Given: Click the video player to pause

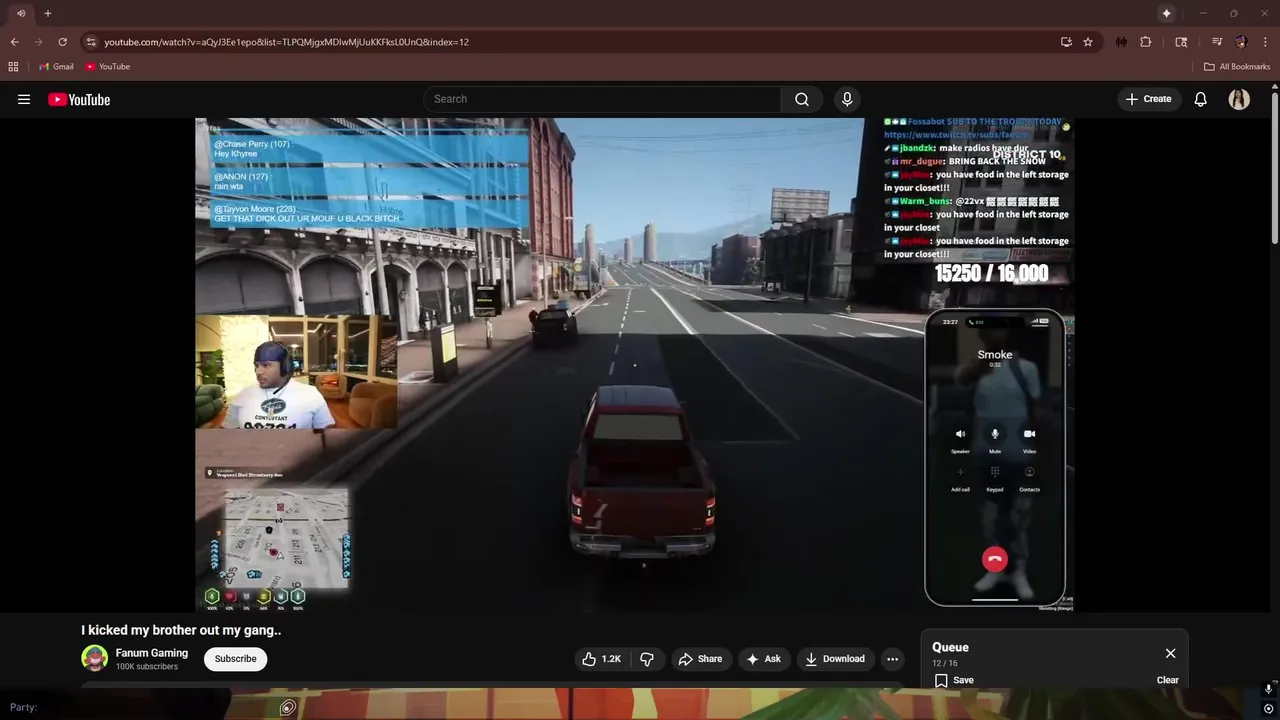Looking at the screenshot, I should pyautogui.click(x=634, y=364).
